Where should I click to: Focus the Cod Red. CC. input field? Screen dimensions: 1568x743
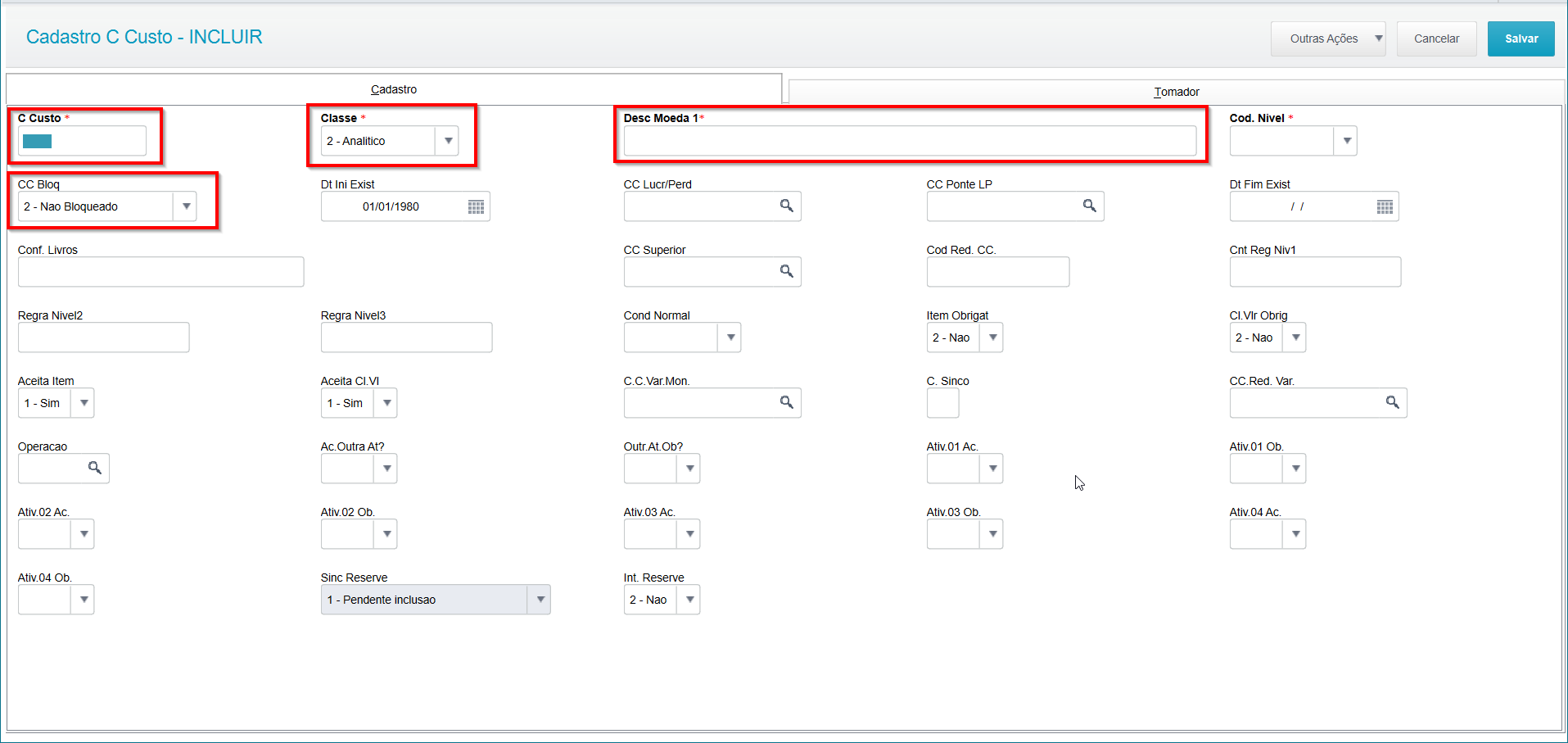pos(997,272)
